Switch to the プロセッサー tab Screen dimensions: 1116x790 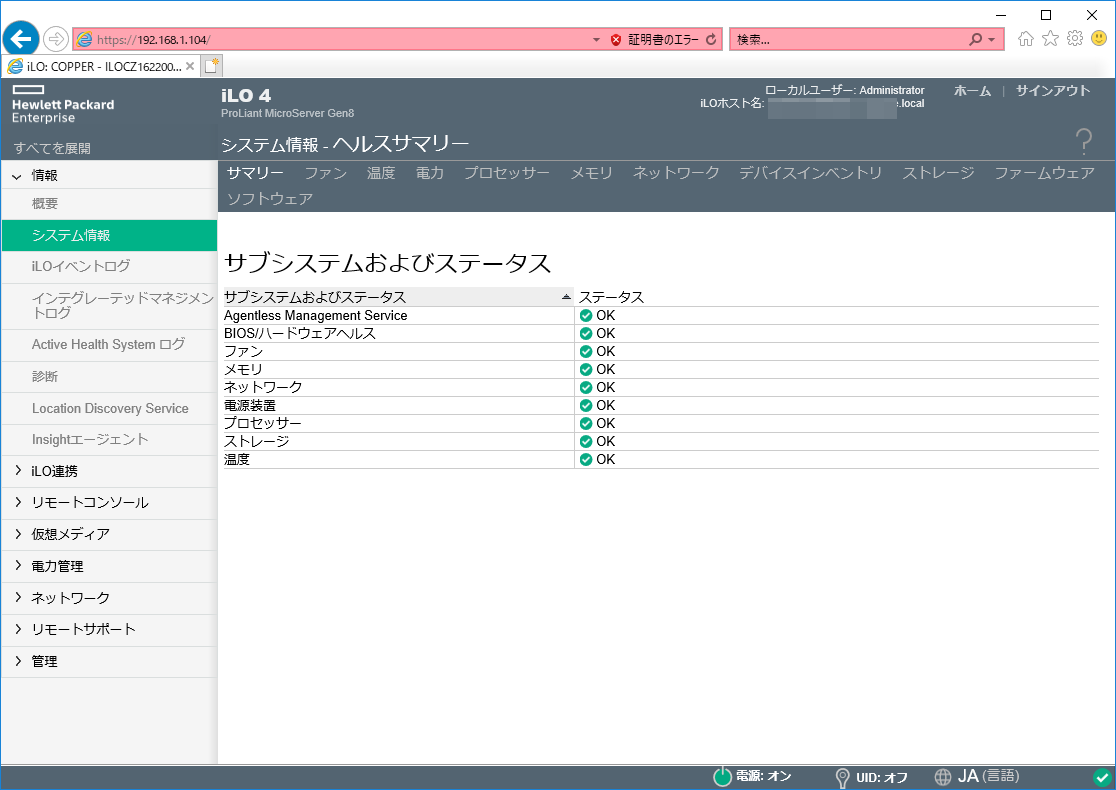[507, 173]
